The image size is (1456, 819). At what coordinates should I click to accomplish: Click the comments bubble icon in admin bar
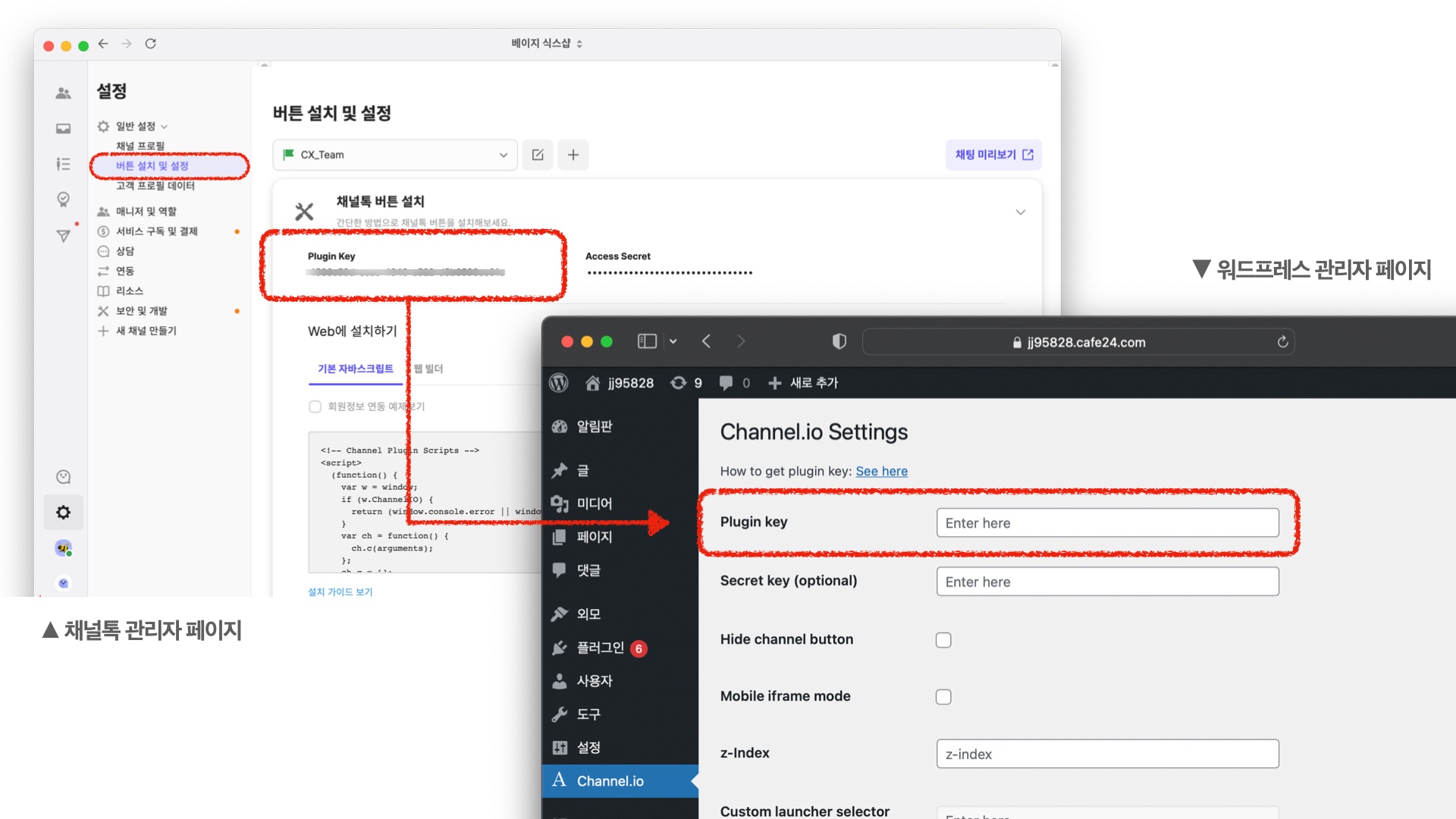coord(726,383)
